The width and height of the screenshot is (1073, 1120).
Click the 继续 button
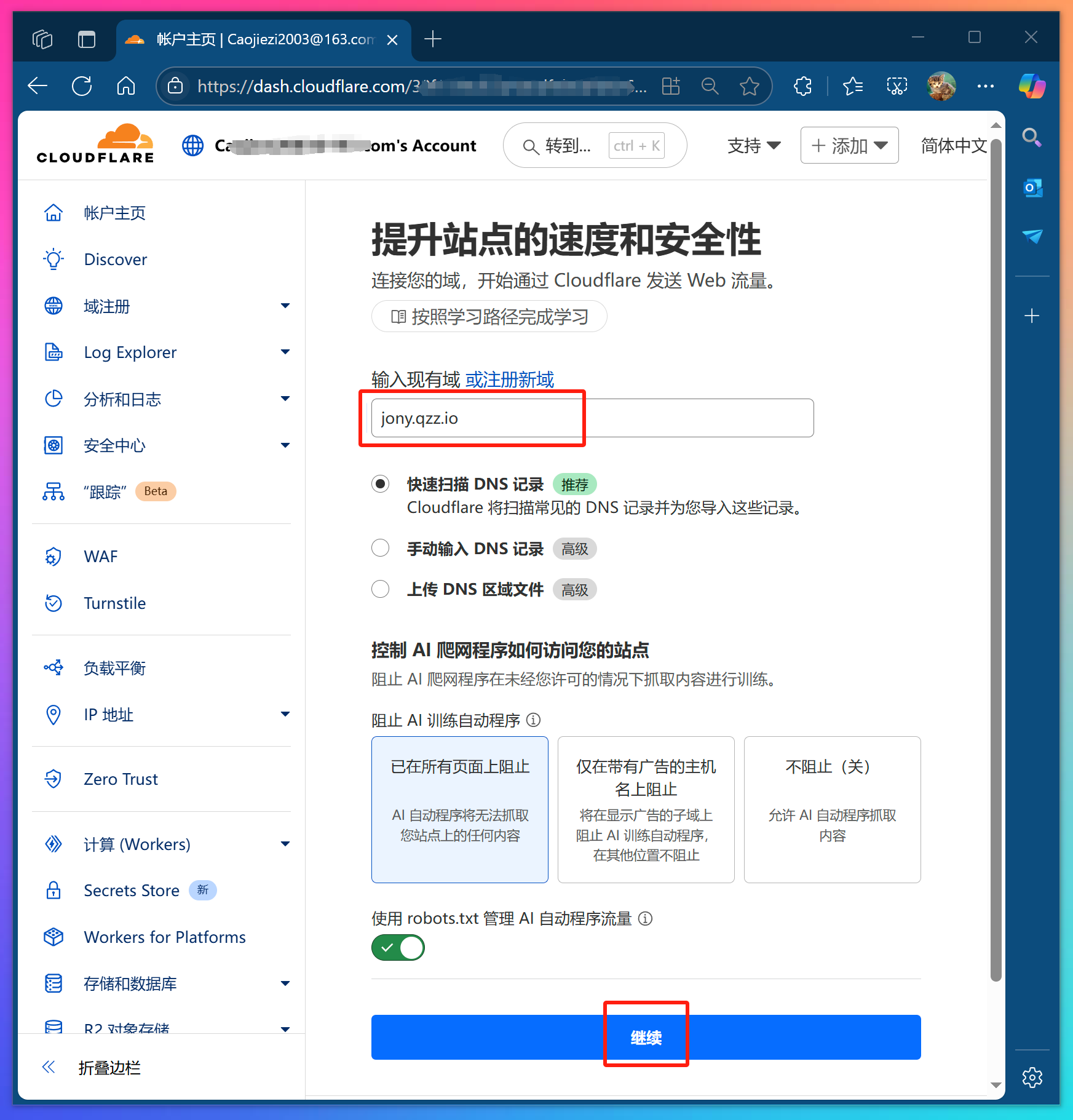click(646, 1037)
